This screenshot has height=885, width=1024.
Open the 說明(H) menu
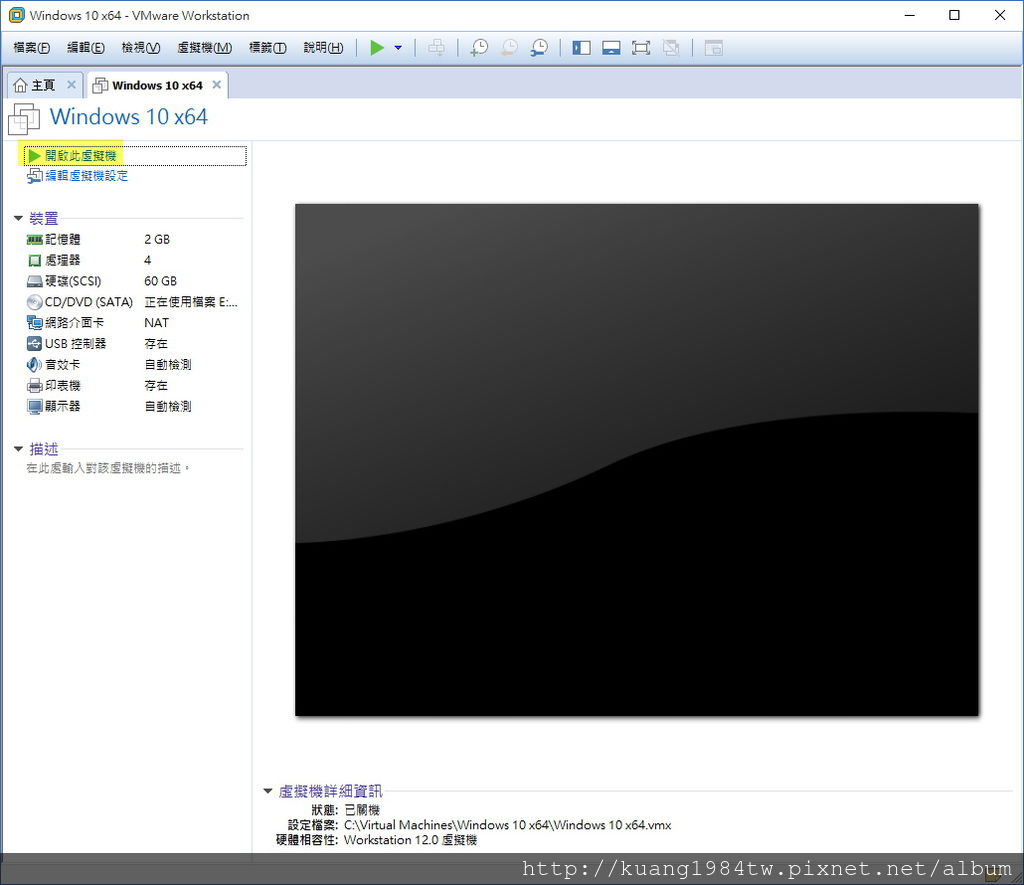coord(323,48)
